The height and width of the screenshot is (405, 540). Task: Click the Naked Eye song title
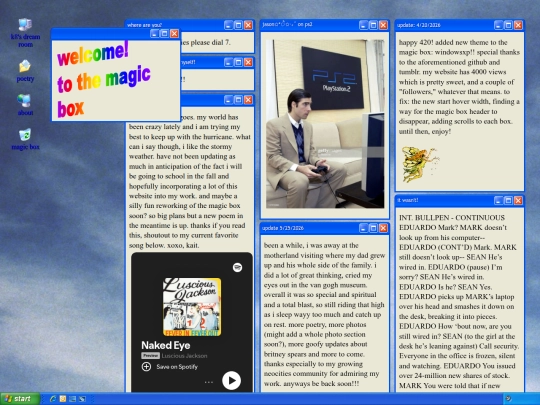click(x=166, y=345)
